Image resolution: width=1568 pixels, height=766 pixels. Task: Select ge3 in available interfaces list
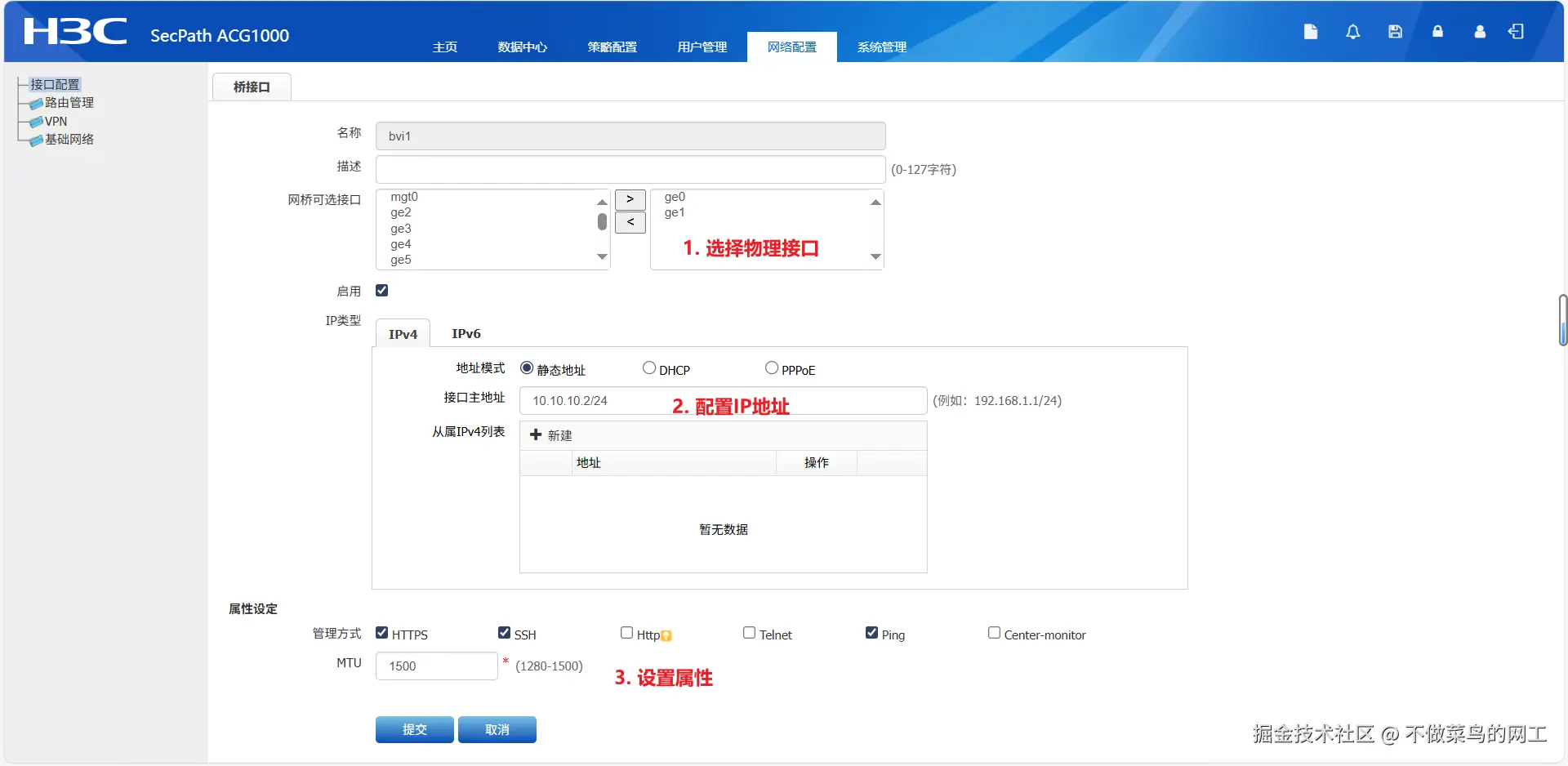point(401,229)
